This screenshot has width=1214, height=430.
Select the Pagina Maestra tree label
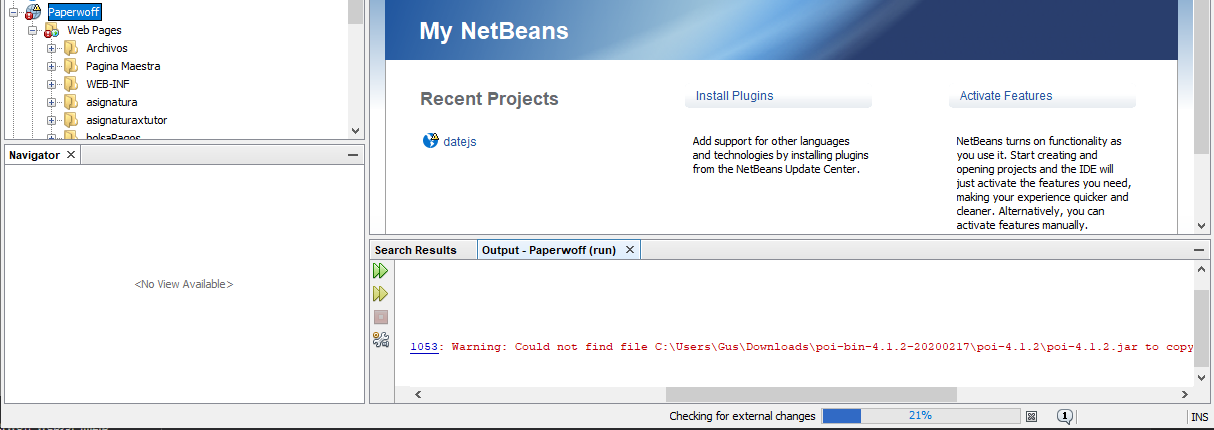123,66
